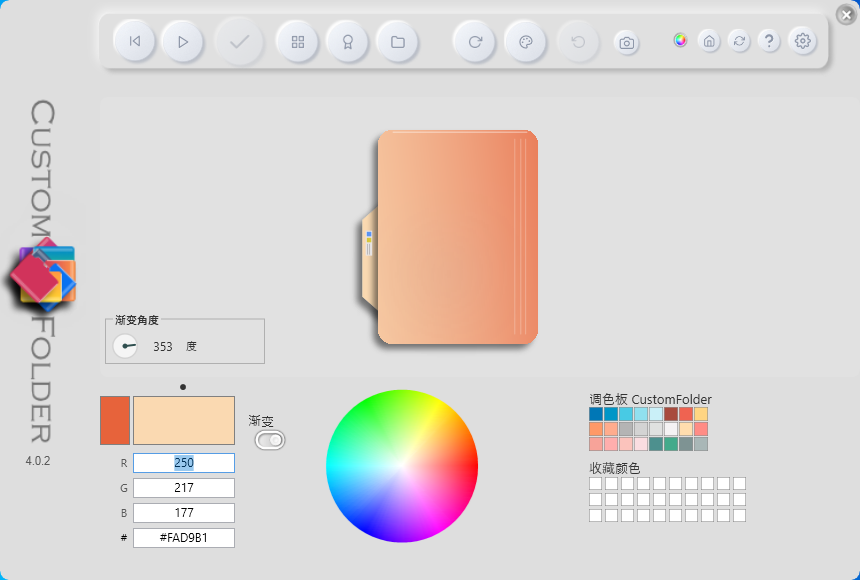Click the rainbow color wheel toolbar icon
Screen dimensions: 860x580
point(680,40)
